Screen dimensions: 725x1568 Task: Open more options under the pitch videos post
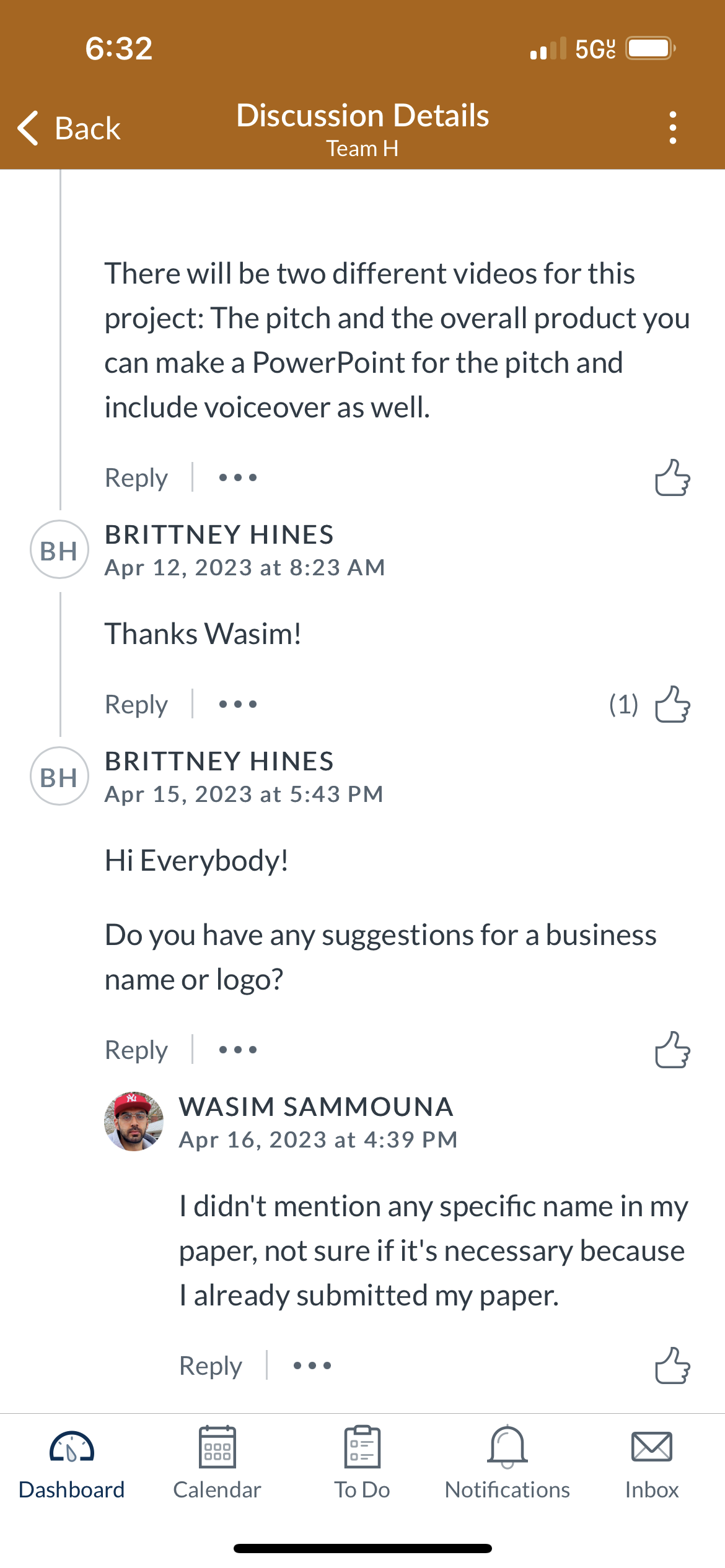238,477
